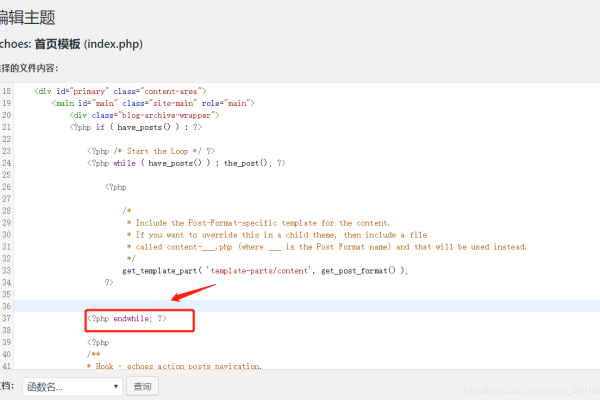Image resolution: width=600 pixels, height=400 pixels.
Task: Place cursor in empty line 36
Action: click(x=300, y=306)
